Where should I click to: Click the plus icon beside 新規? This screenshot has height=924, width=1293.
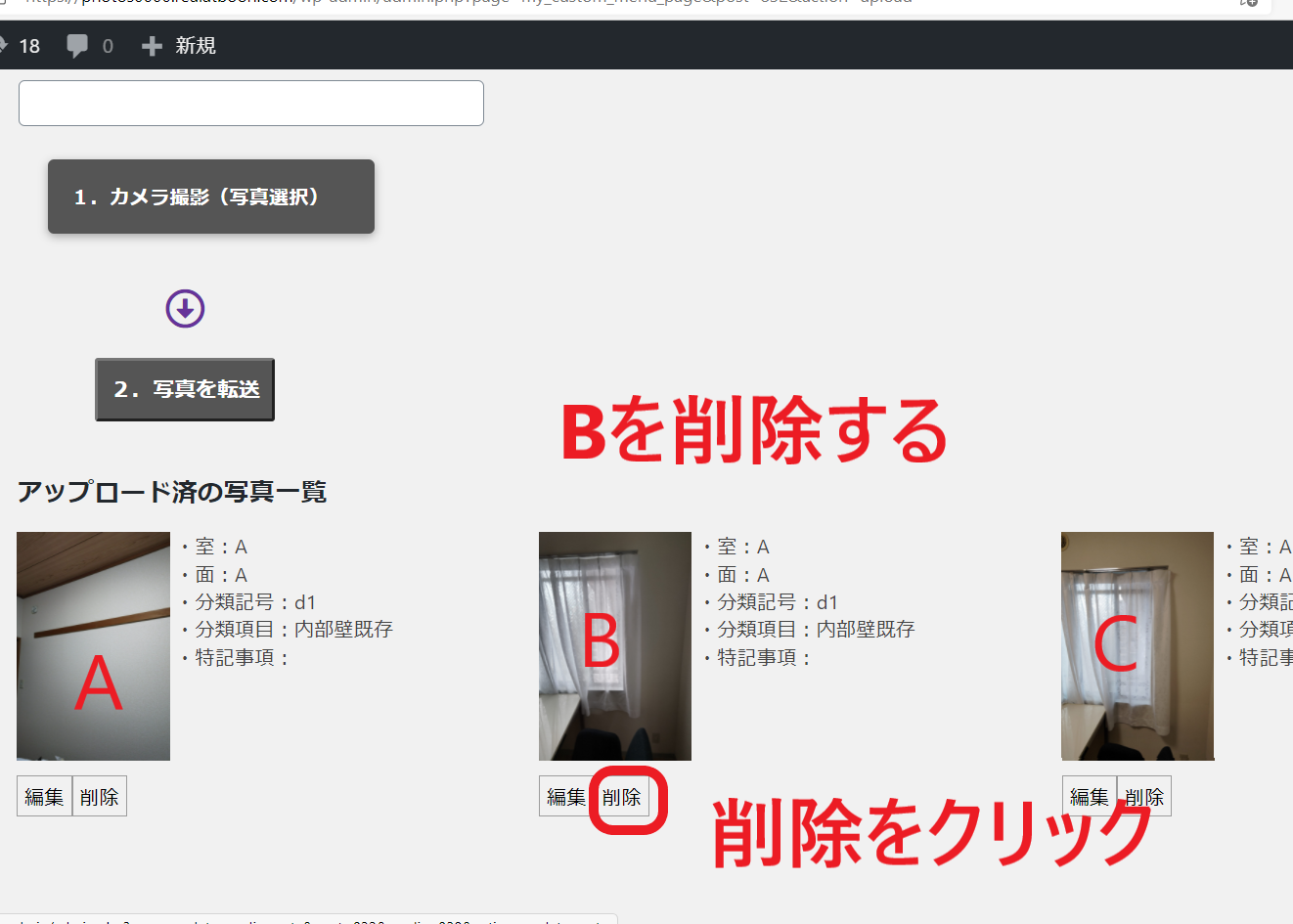(152, 46)
